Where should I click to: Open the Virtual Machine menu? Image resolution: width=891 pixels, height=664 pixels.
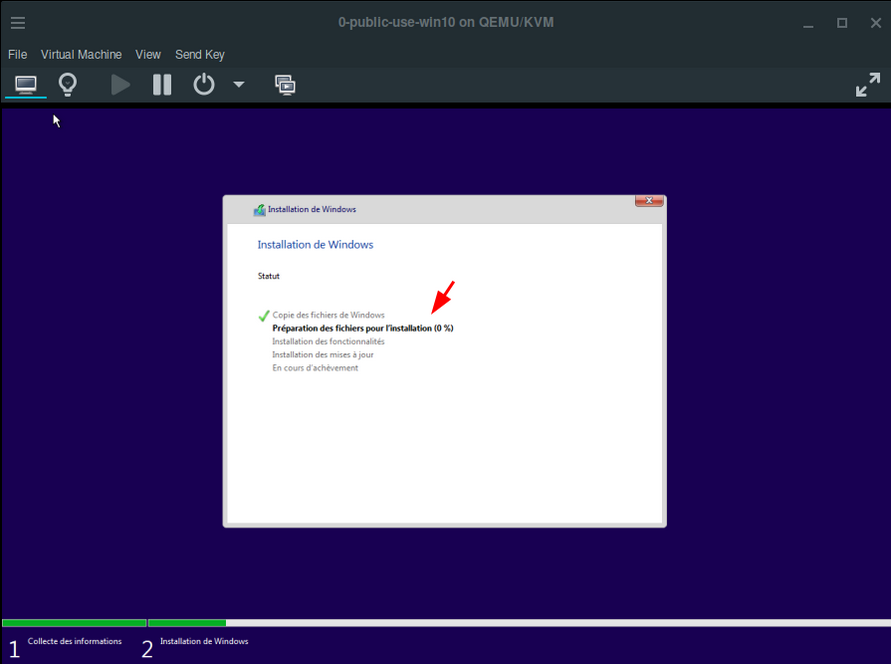[81, 55]
